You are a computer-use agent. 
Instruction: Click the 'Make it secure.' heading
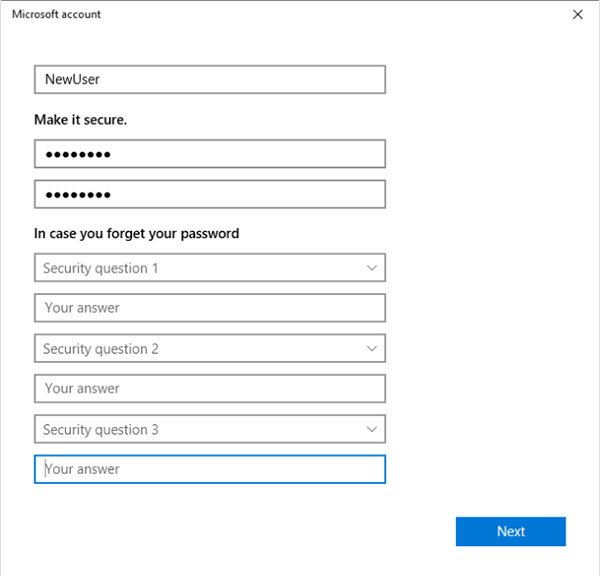[x=80, y=120]
